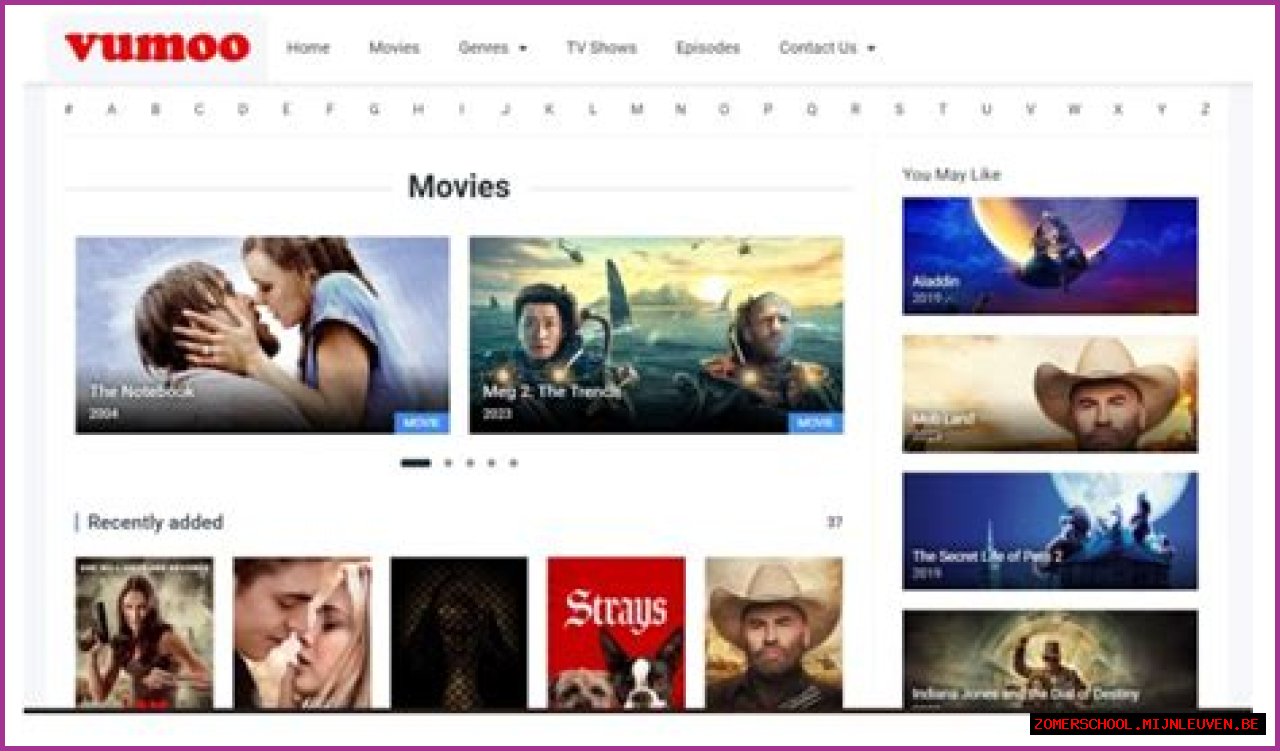Go to fifth carousel slide dot

point(513,463)
